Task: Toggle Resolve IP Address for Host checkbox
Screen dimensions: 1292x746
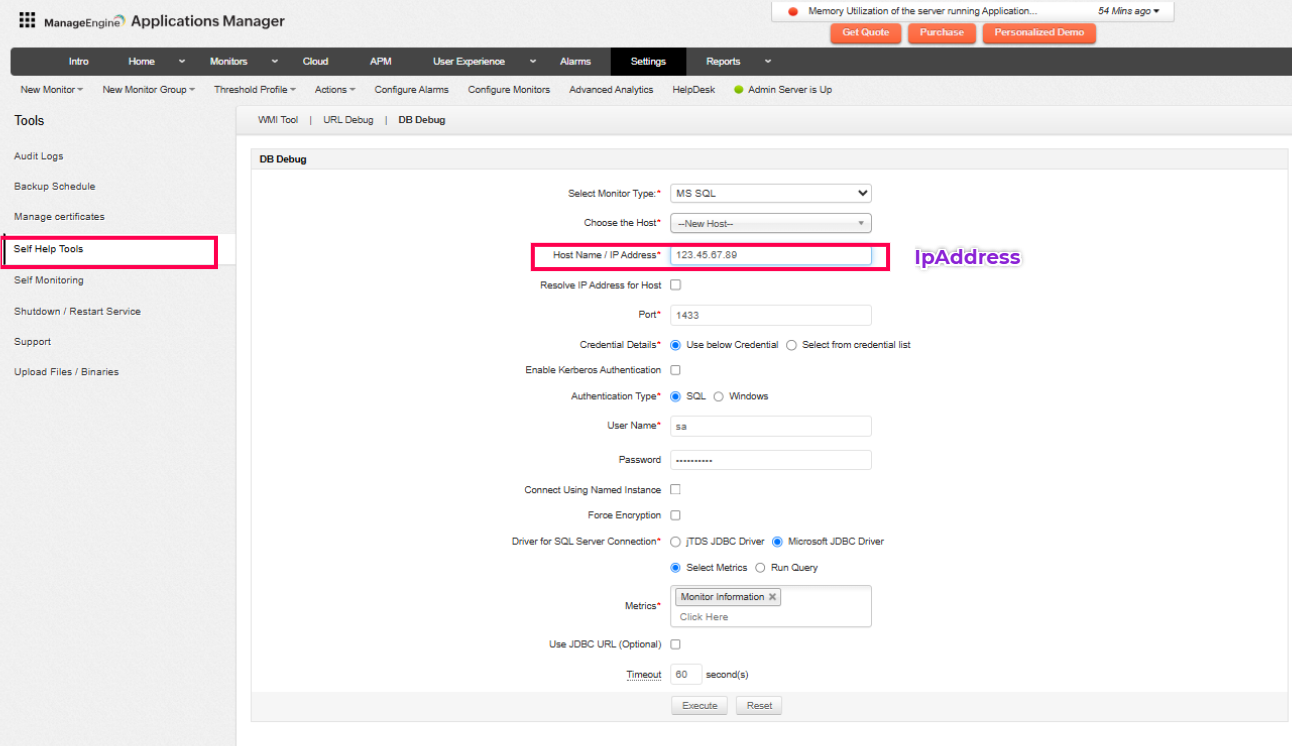Action: click(675, 285)
